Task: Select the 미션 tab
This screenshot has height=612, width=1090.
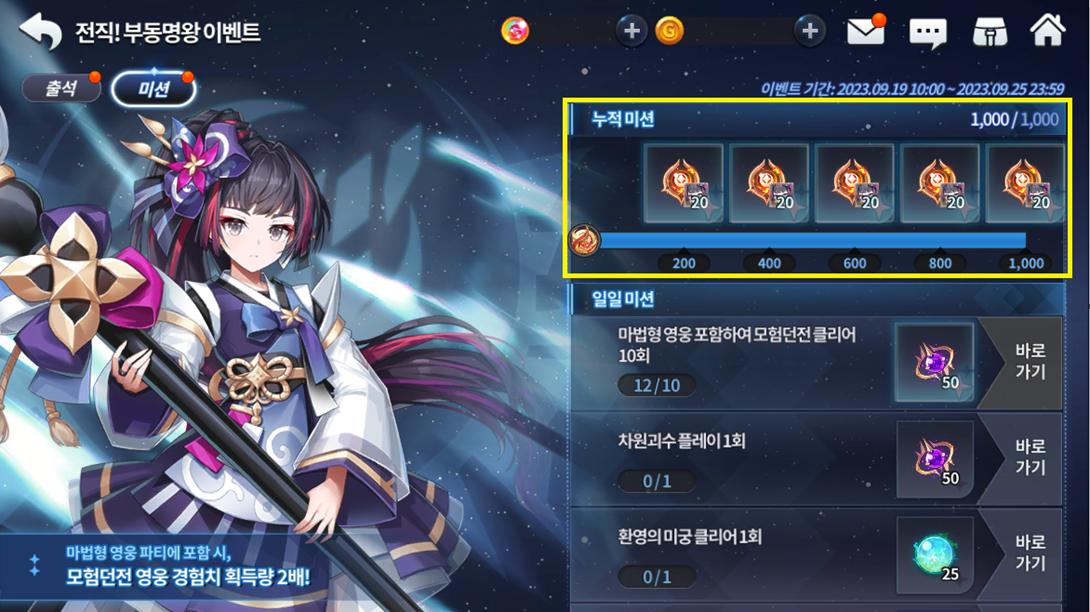Action: 154,89
